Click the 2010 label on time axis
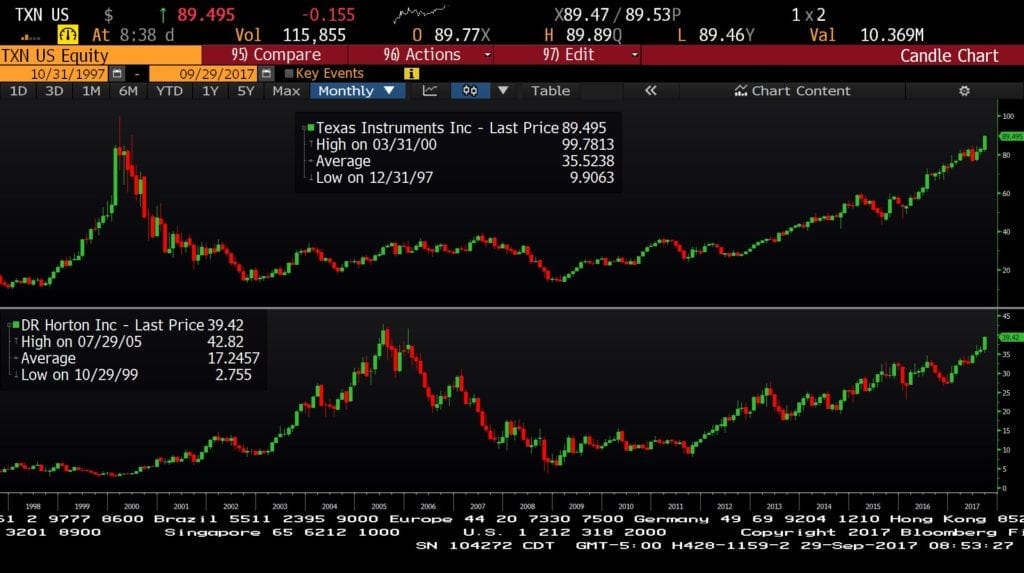1024x573 pixels. click(x=626, y=506)
